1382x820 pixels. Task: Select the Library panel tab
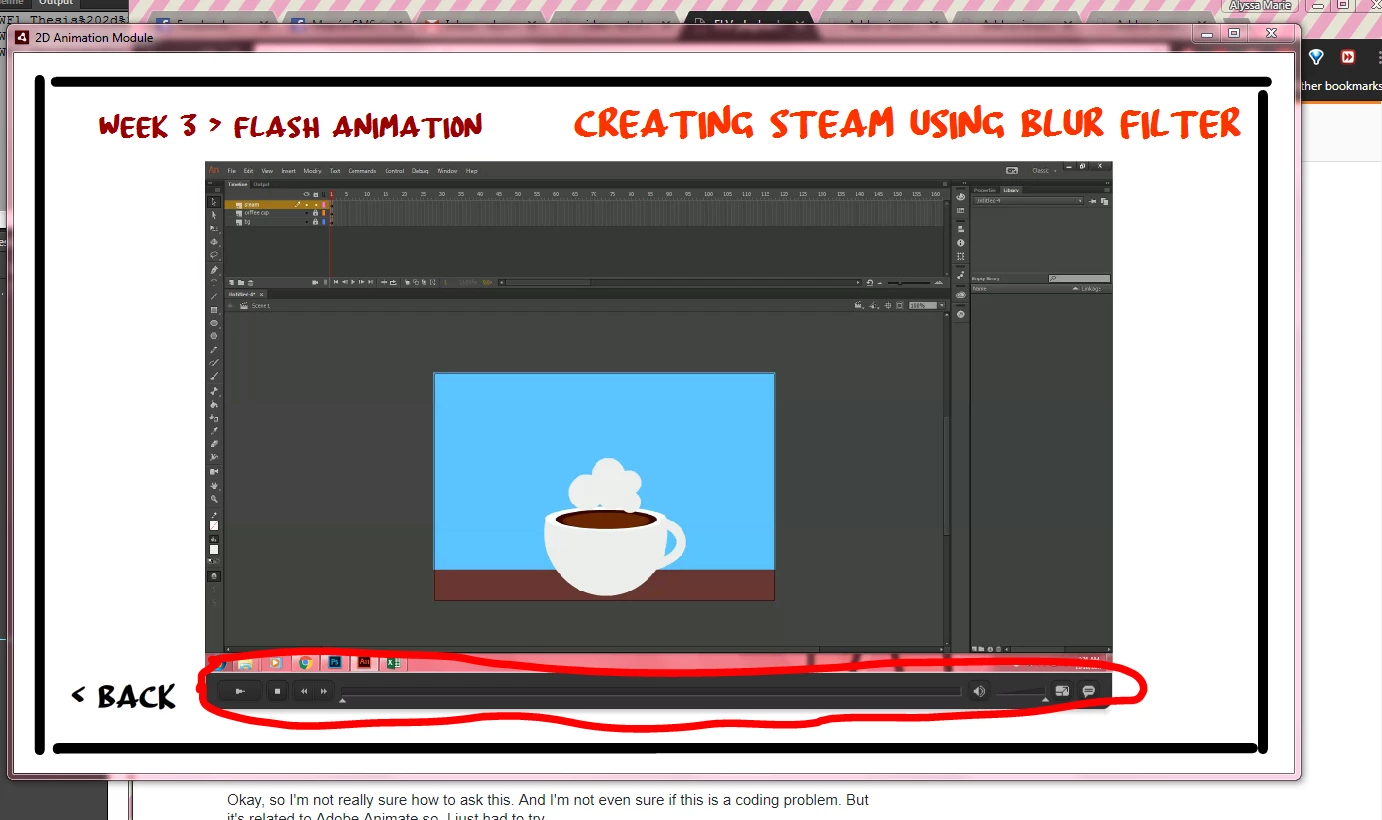[1011, 190]
